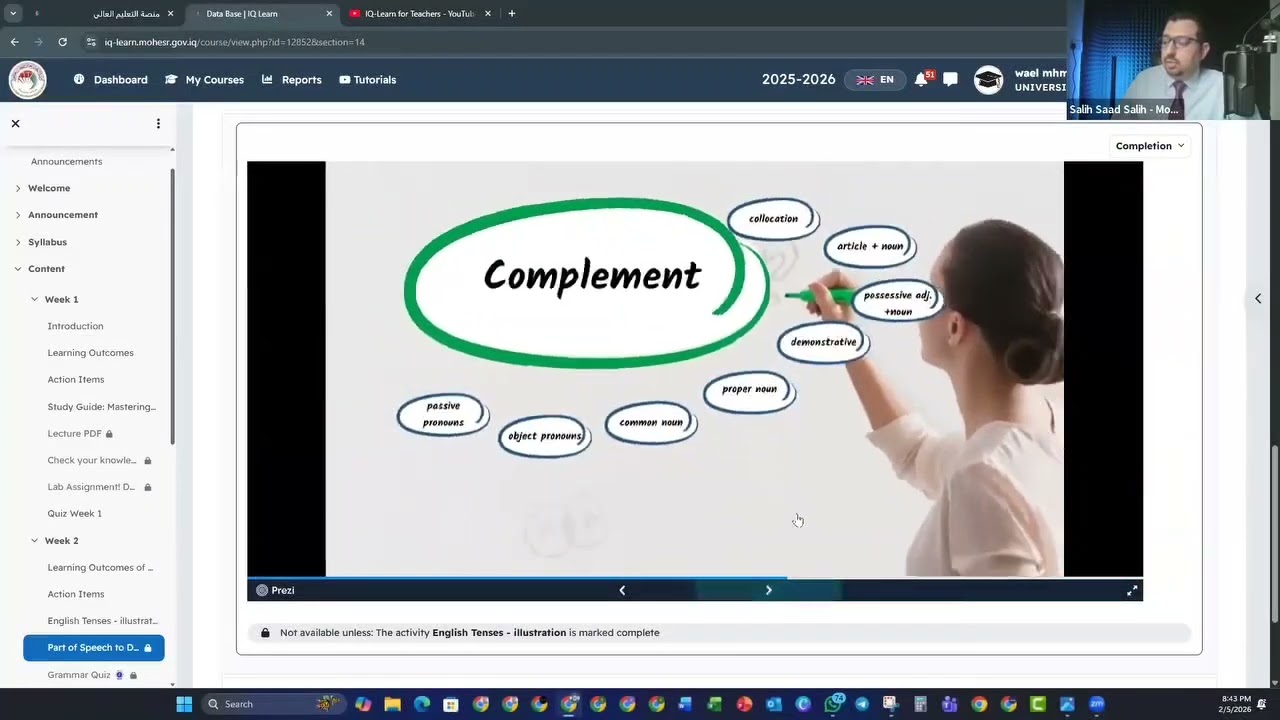This screenshot has width=1280, height=720.
Task: Go to next Prezi slide
Action: tap(768, 590)
